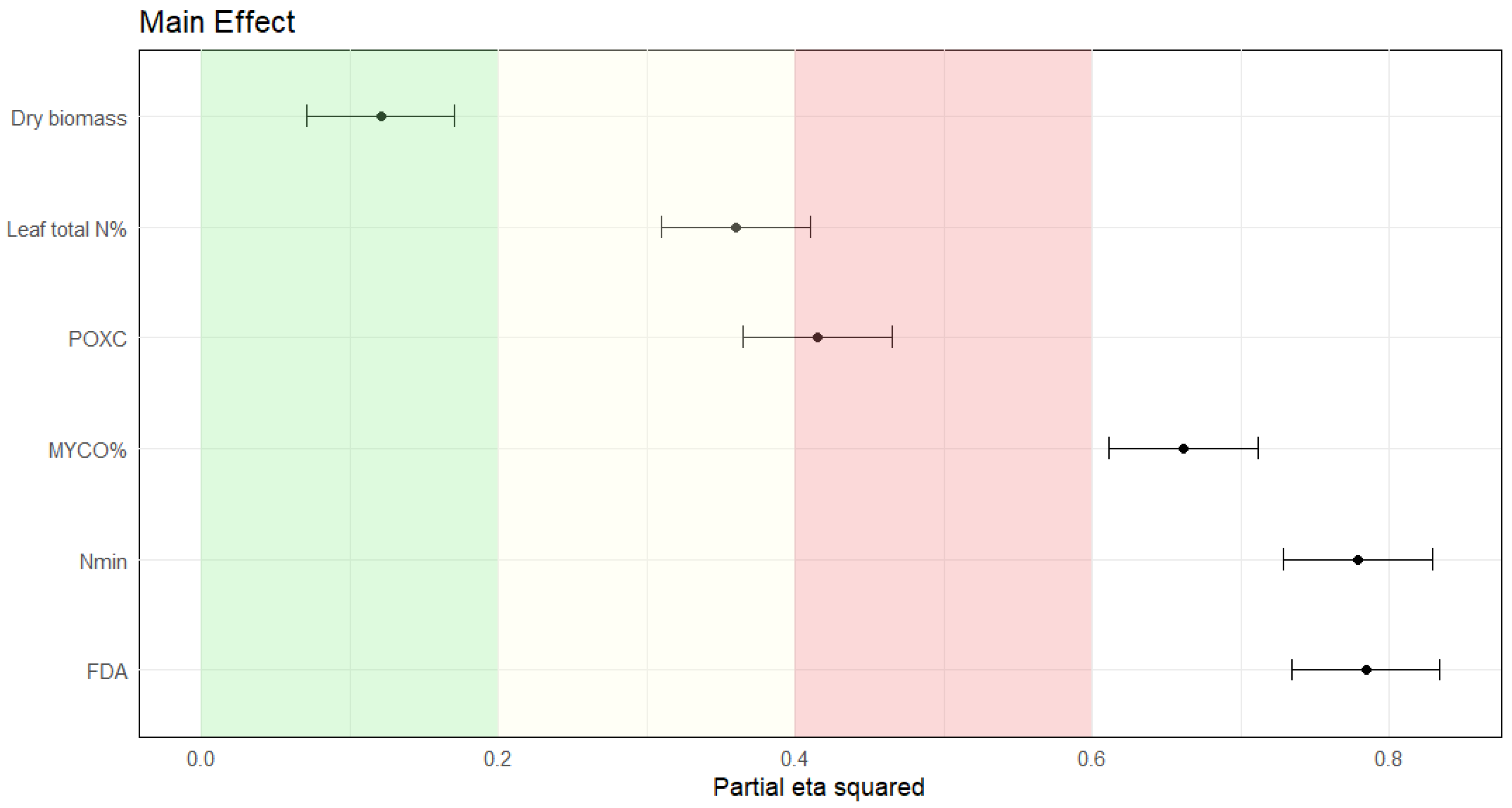The width and height of the screenshot is (1512, 808).
Task: Click the Main Effect chart title
Action: 217,22
